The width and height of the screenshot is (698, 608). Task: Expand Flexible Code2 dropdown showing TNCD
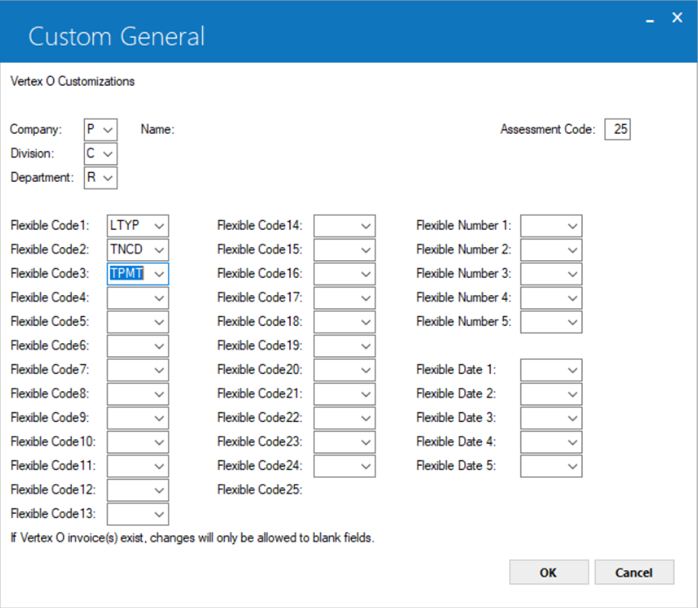click(138, 250)
